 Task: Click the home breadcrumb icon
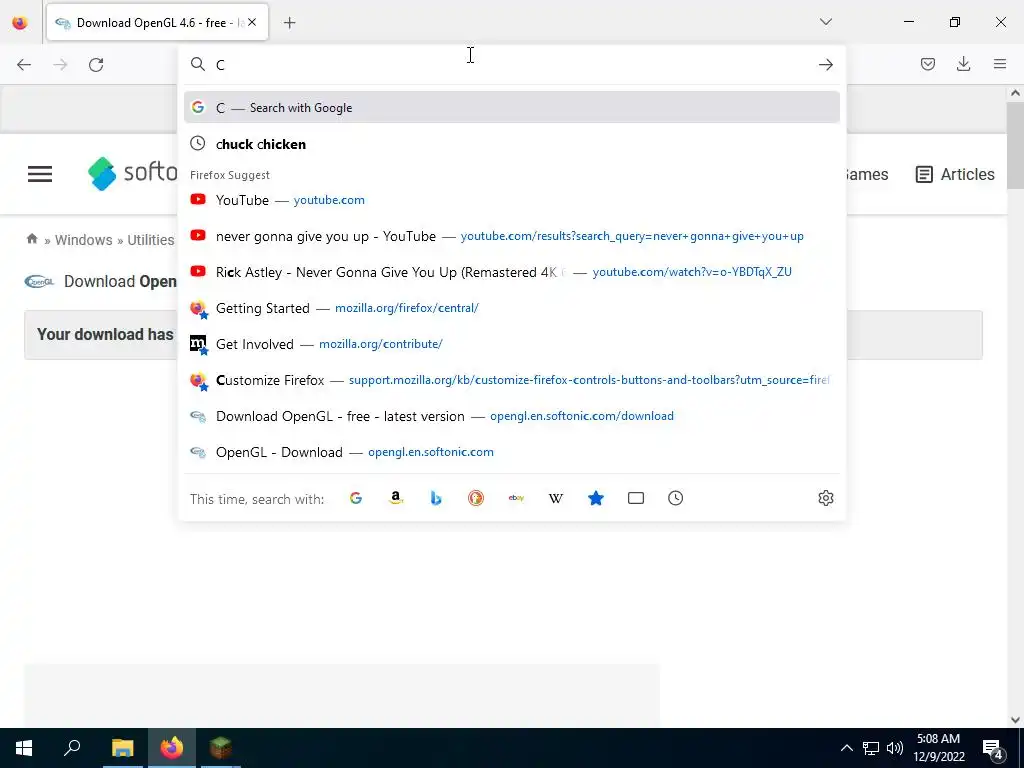[x=31, y=239]
